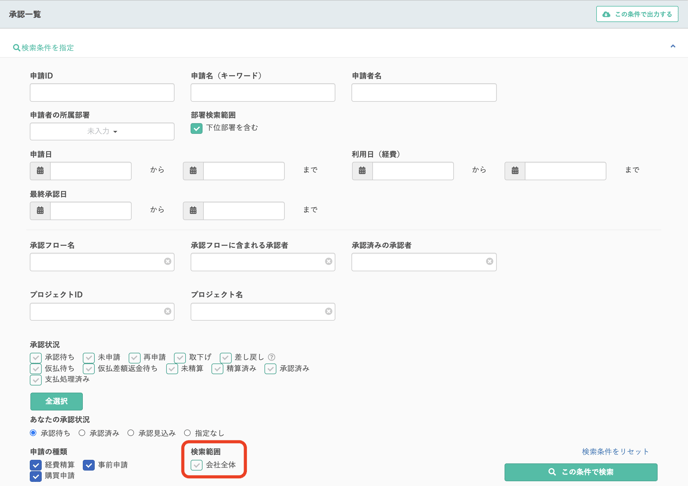The width and height of the screenshot is (688, 486).
Task: Select the 承認済み radio button
Action: point(82,433)
